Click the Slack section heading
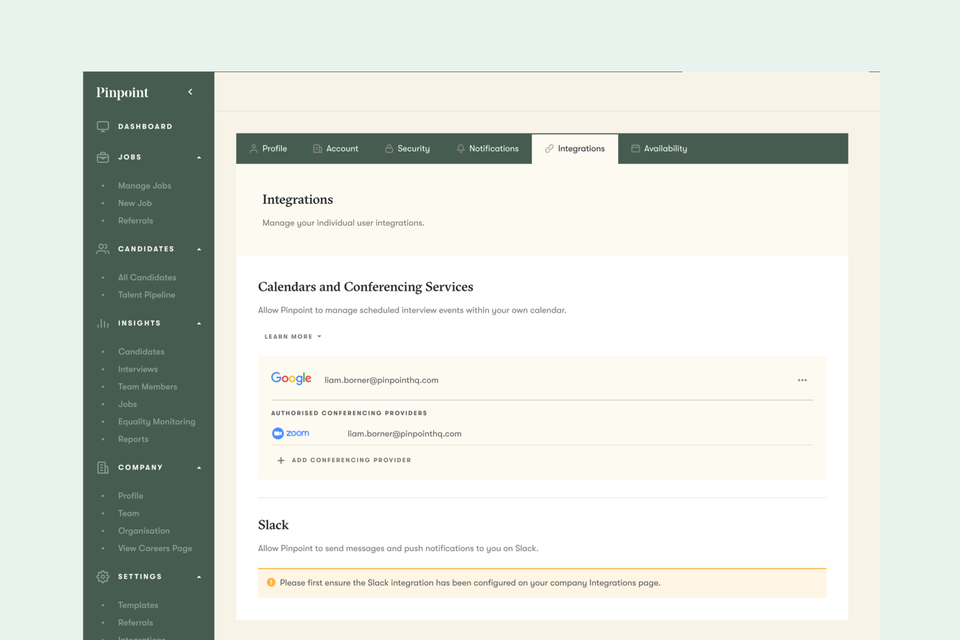Viewport: 960px width, 640px height. pos(273,525)
